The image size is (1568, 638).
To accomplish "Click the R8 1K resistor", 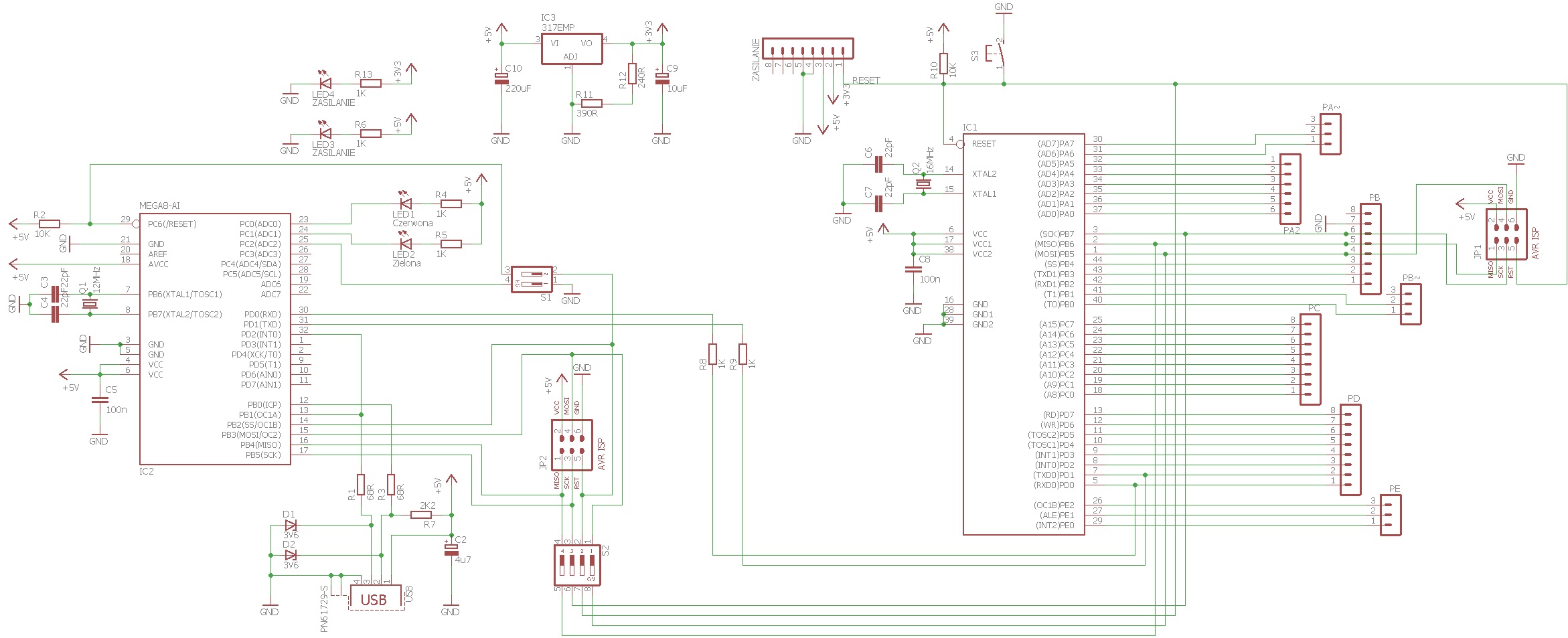I will [x=713, y=354].
